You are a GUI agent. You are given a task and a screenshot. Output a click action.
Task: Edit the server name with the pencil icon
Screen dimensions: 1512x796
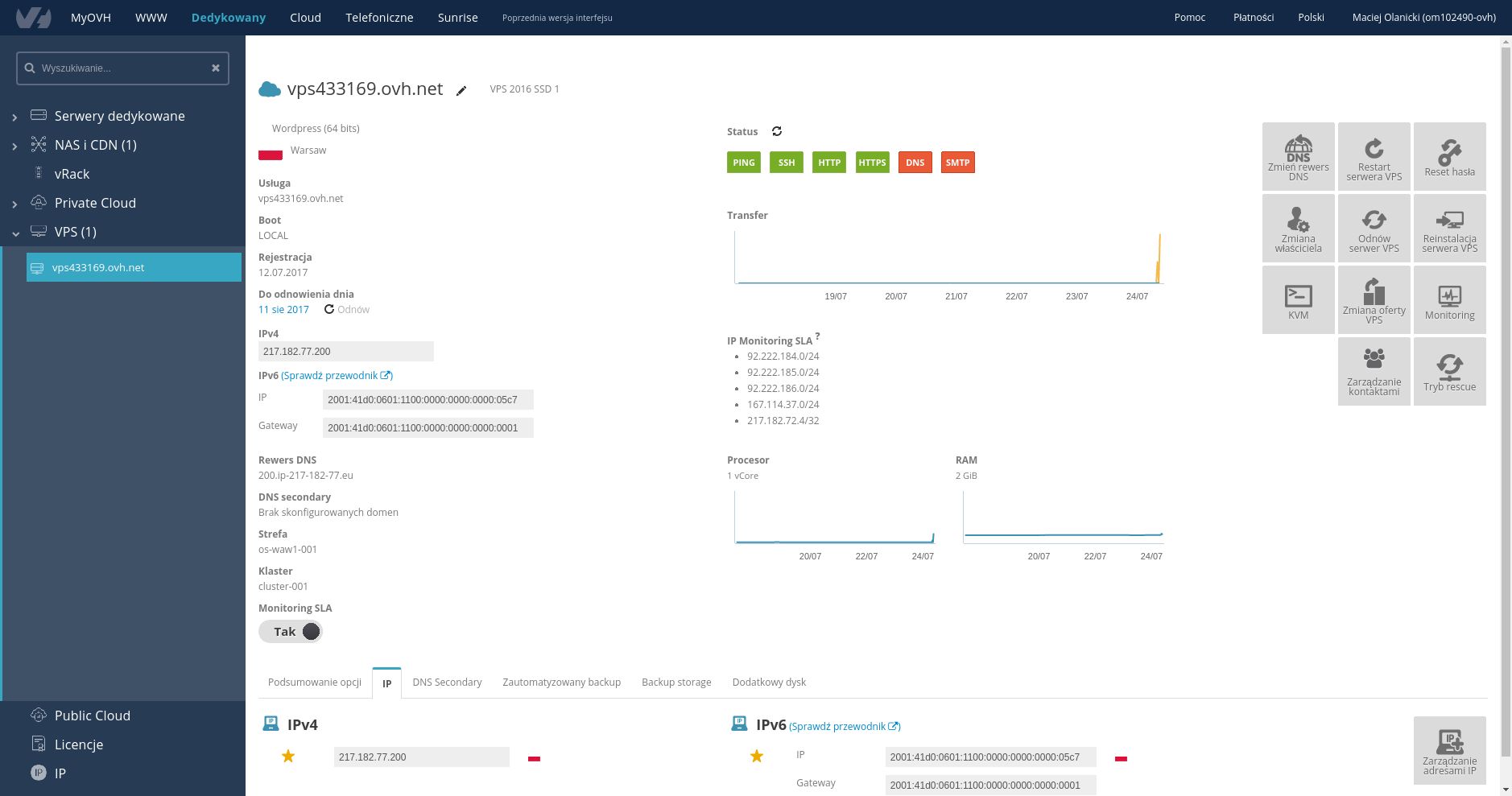pos(461,90)
